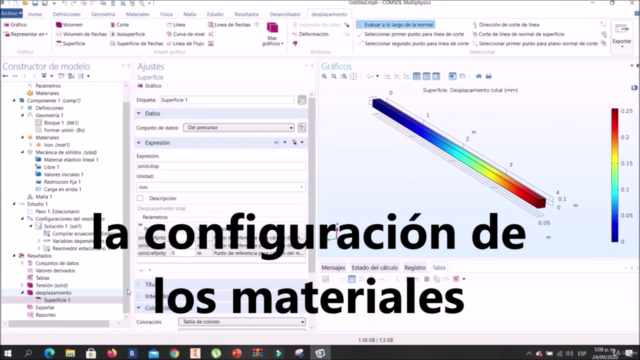Click the Gráfico plot button in ribbon

15,25
